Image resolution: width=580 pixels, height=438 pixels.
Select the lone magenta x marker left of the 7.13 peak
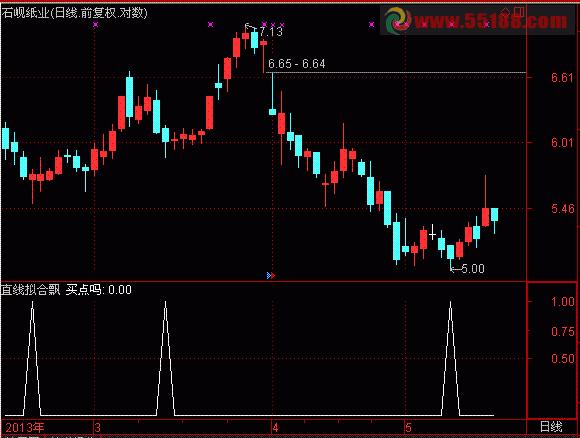210,24
